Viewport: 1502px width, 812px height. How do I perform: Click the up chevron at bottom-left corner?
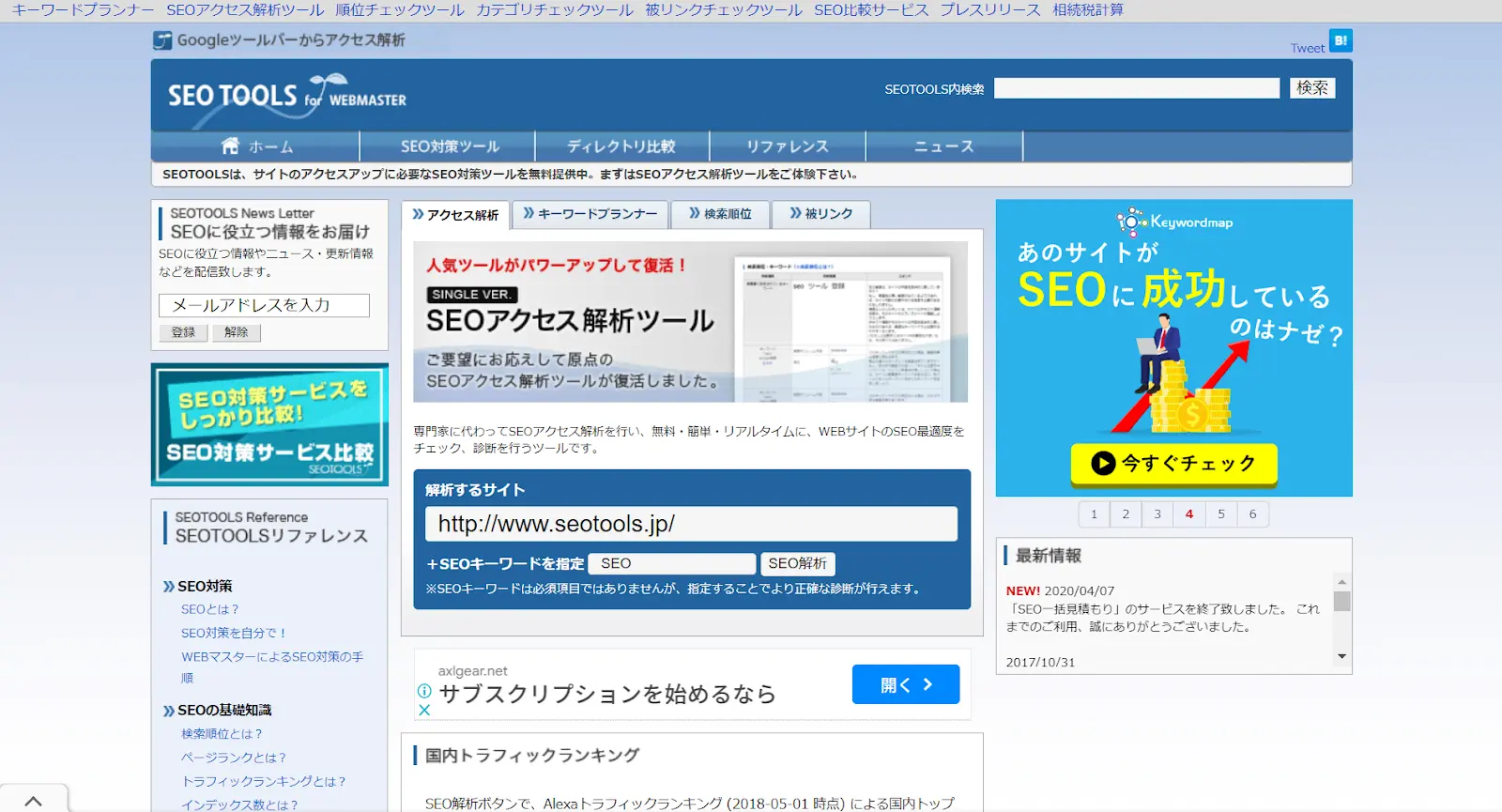(x=34, y=801)
